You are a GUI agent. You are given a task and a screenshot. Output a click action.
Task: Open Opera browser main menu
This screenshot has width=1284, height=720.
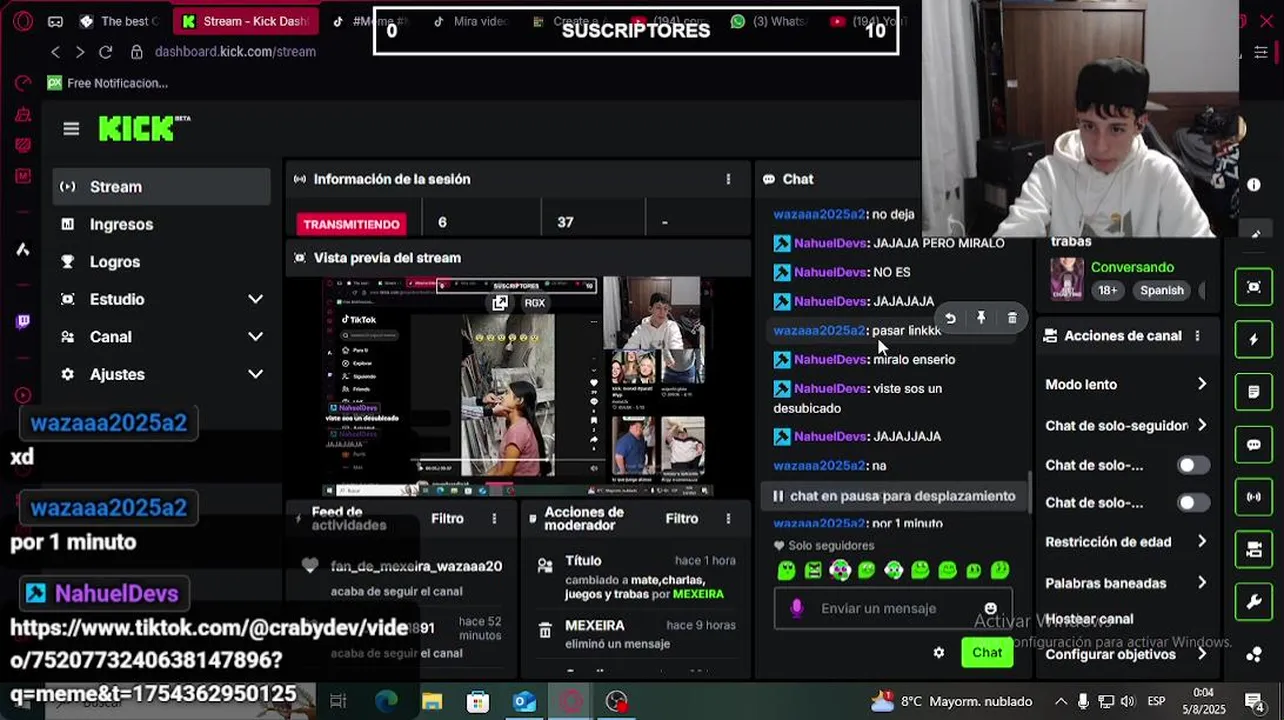pos(22,21)
